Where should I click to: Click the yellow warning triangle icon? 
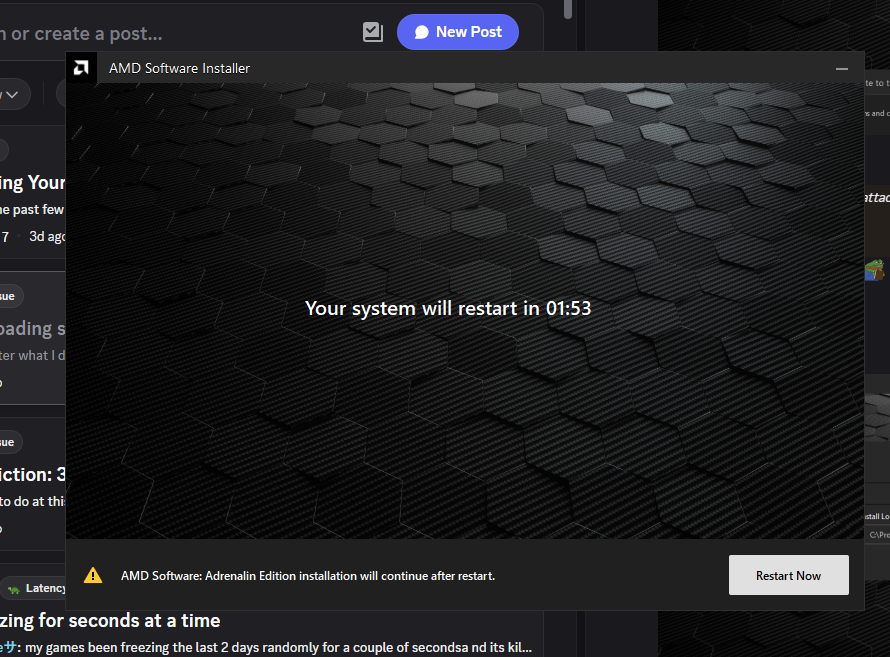click(x=93, y=575)
